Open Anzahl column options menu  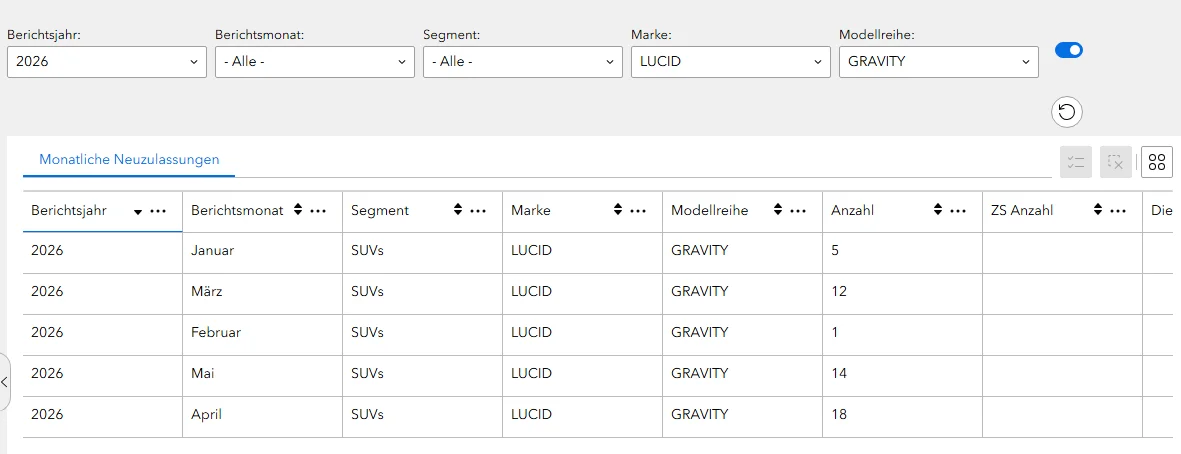click(959, 212)
